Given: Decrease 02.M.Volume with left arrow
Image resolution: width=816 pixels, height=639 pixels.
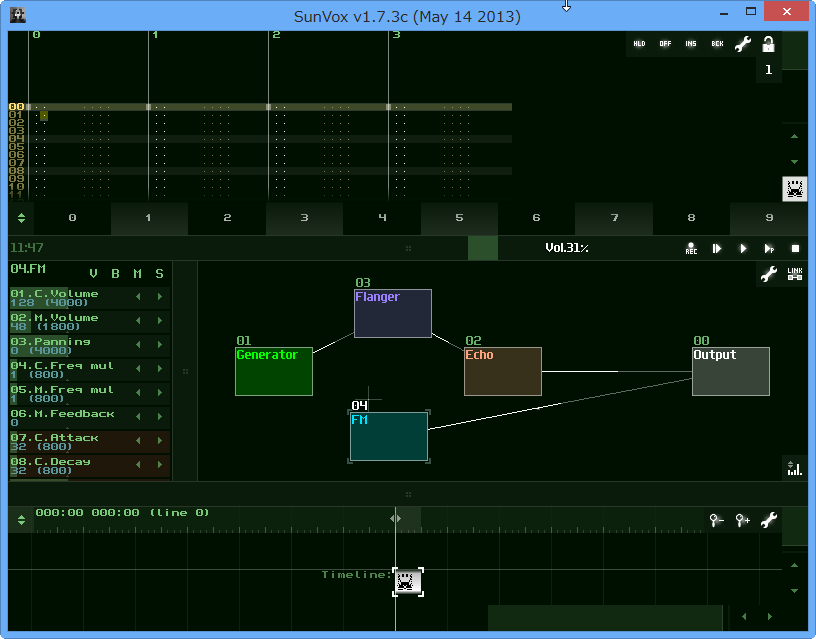Looking at the screenshot, I should click(x=138, y=321).
